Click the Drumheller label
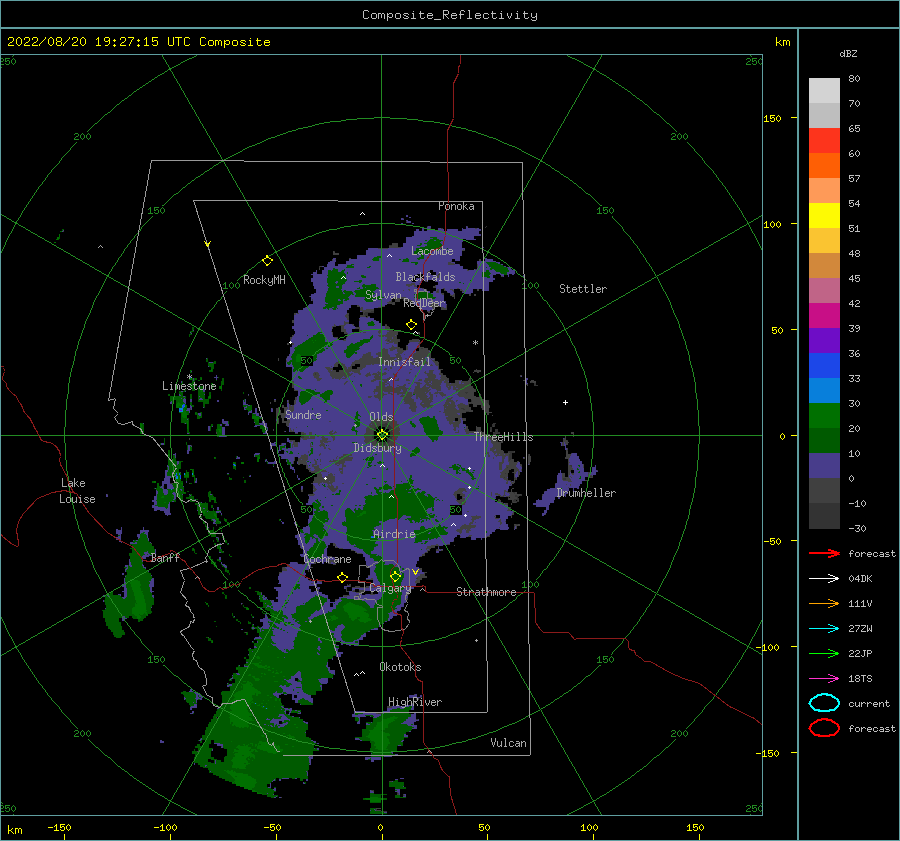Viewport: 900px width, 841px height. point(586,493)
